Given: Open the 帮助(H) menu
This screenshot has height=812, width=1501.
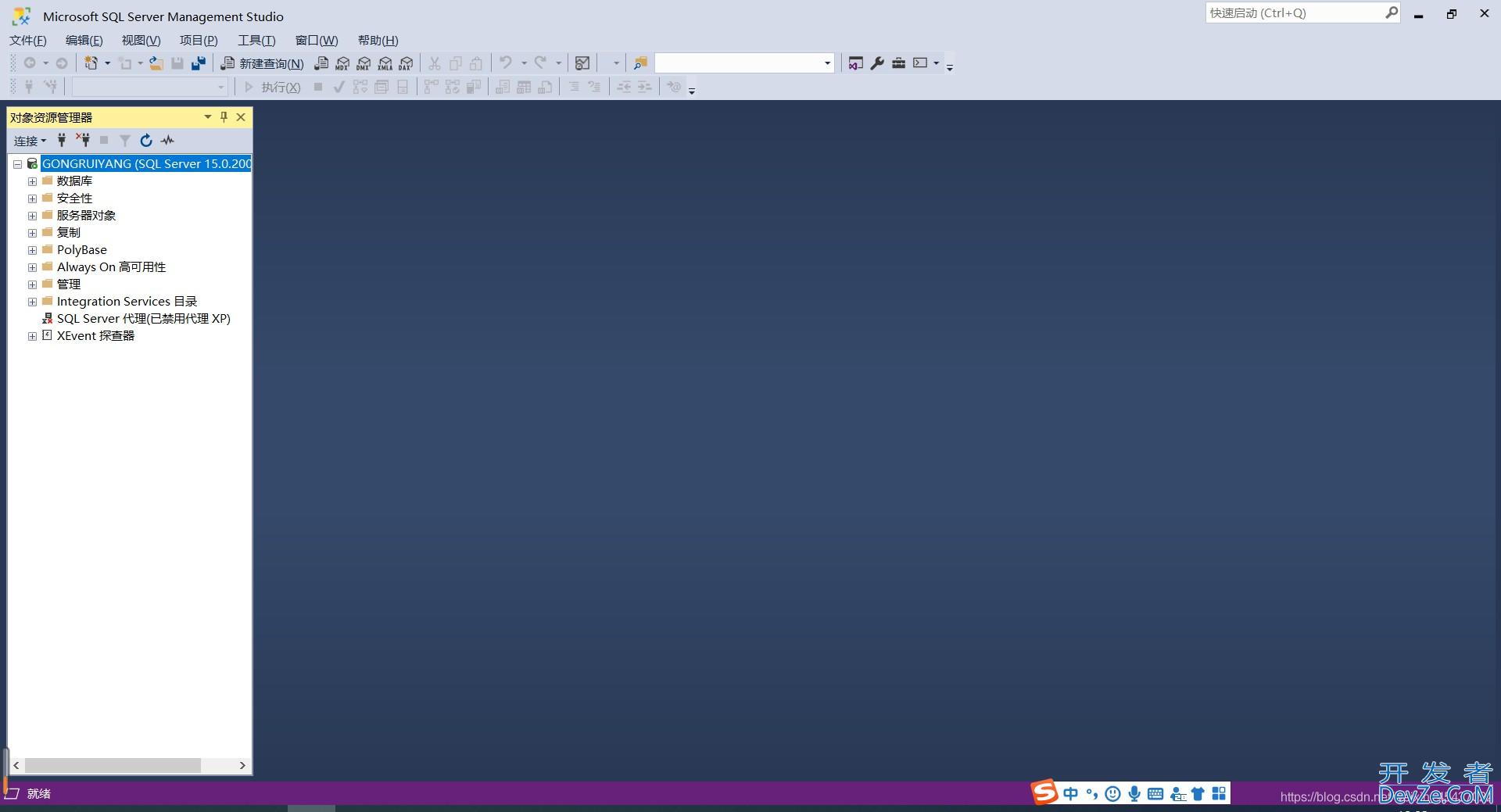Looking at the screenshot, I should point(378,41).
